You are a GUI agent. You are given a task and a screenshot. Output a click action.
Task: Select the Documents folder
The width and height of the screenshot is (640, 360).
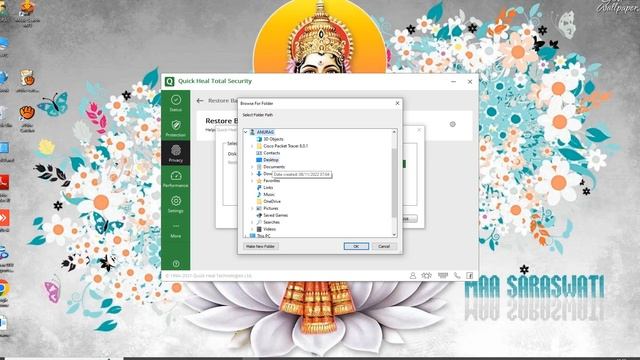270,167
